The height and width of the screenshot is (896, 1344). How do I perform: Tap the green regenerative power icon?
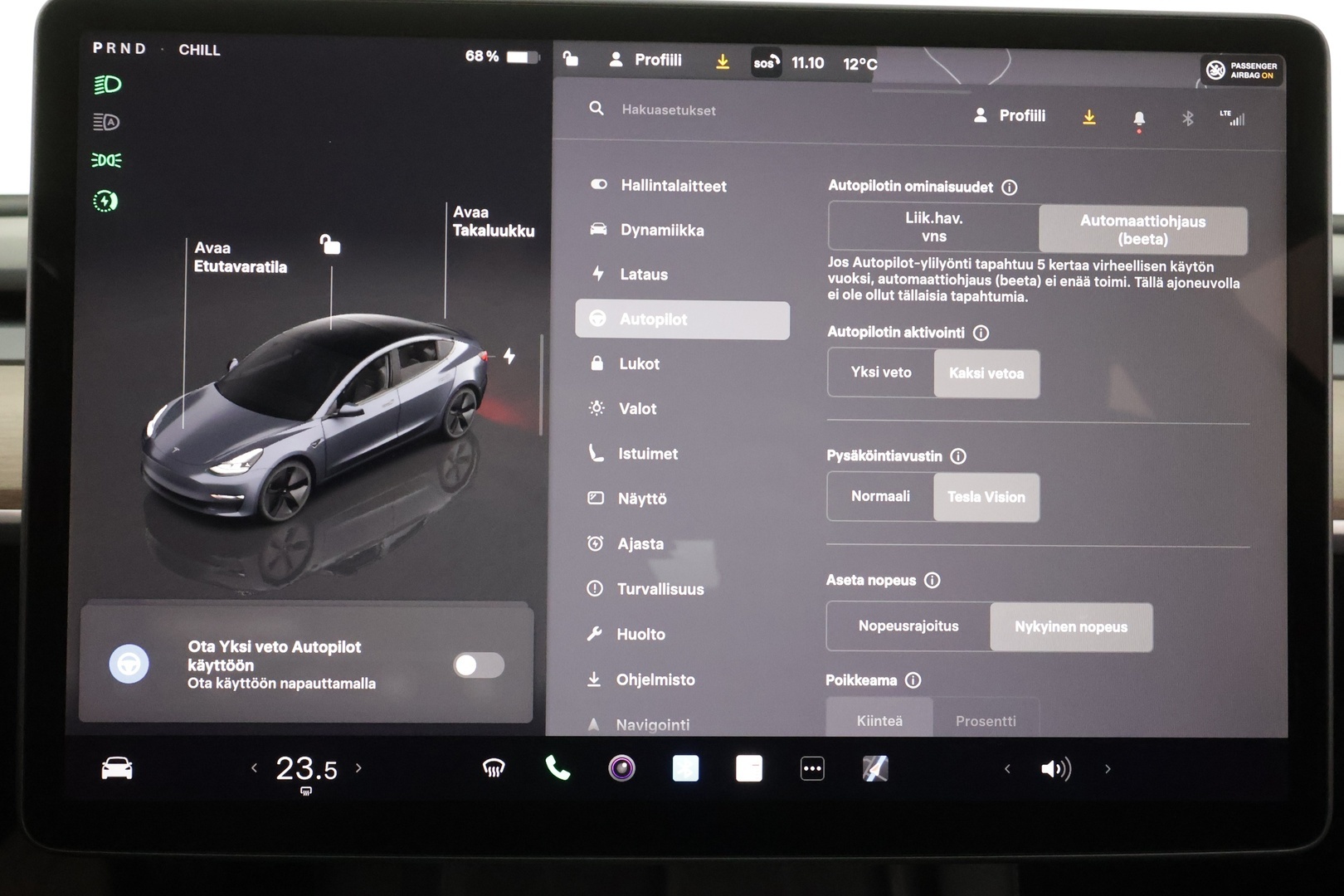tap(105, 201)
